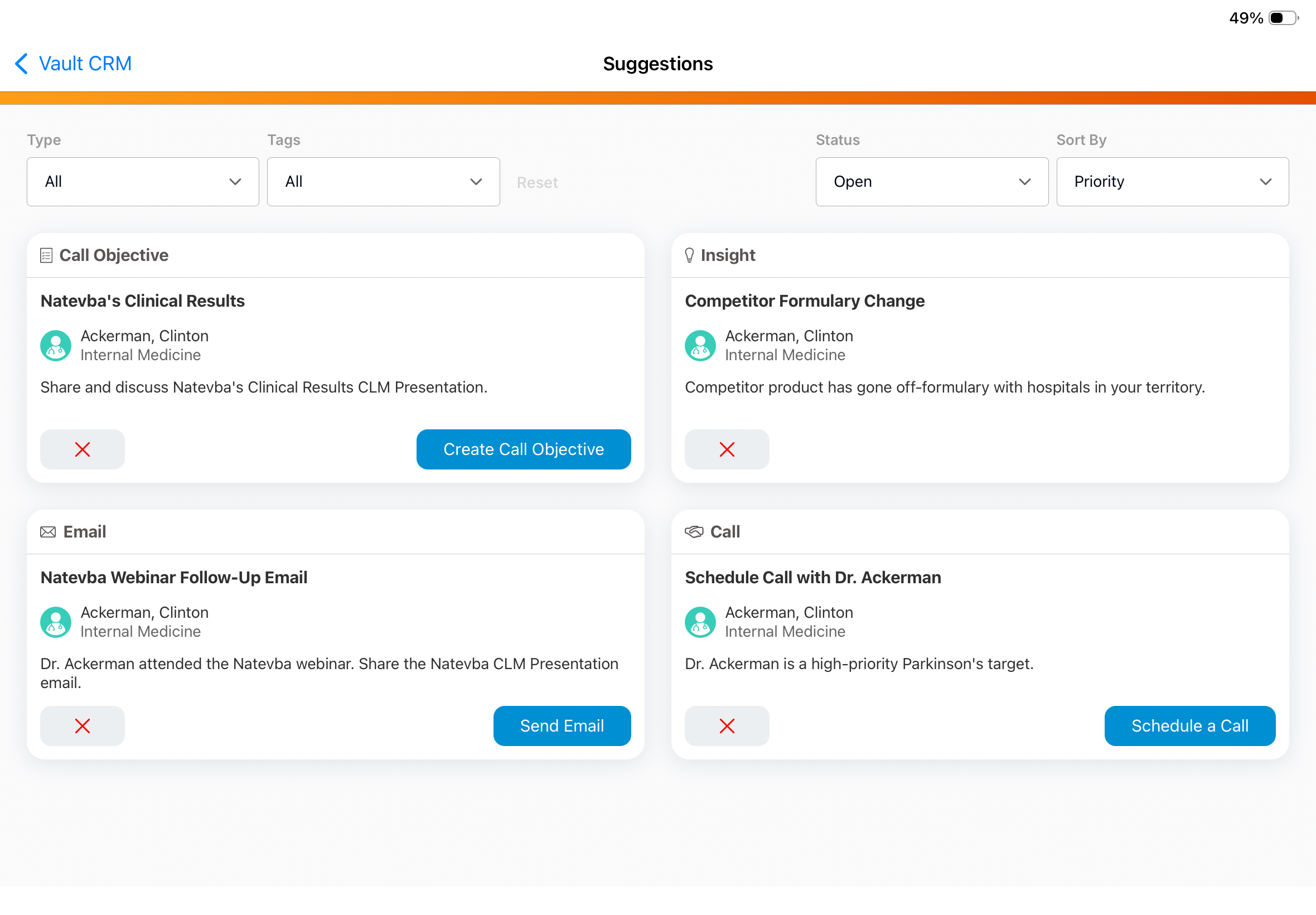Viewport: 1316px width, 915px height.
Task: Click the Call Objective checklist icon
Action: [x=46, y=255]
